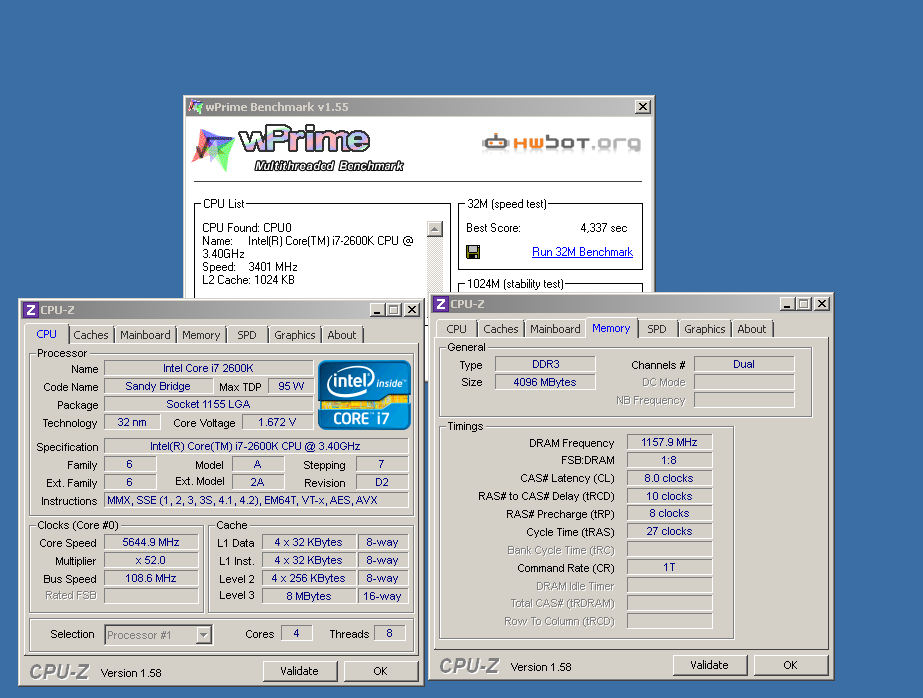Click Validate in the right CPU-Z window

[x=709, y=665]
